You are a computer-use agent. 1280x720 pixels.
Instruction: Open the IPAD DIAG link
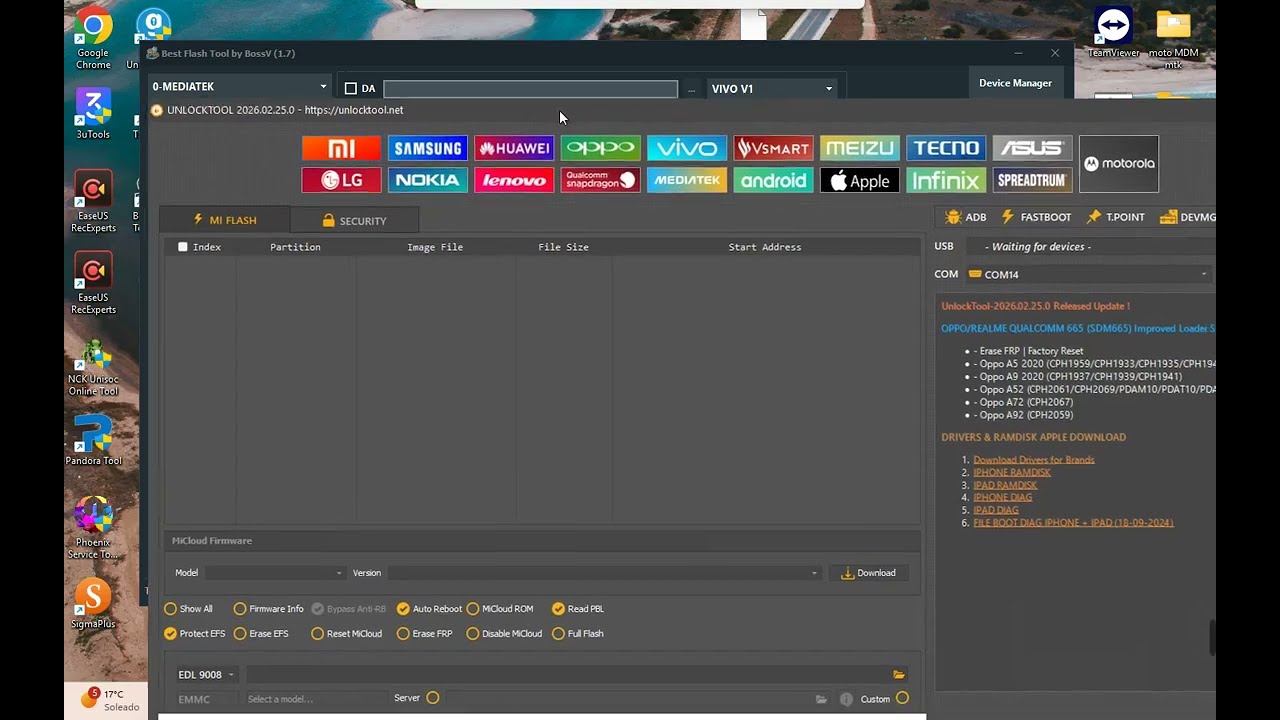click(x=996, y=510)
